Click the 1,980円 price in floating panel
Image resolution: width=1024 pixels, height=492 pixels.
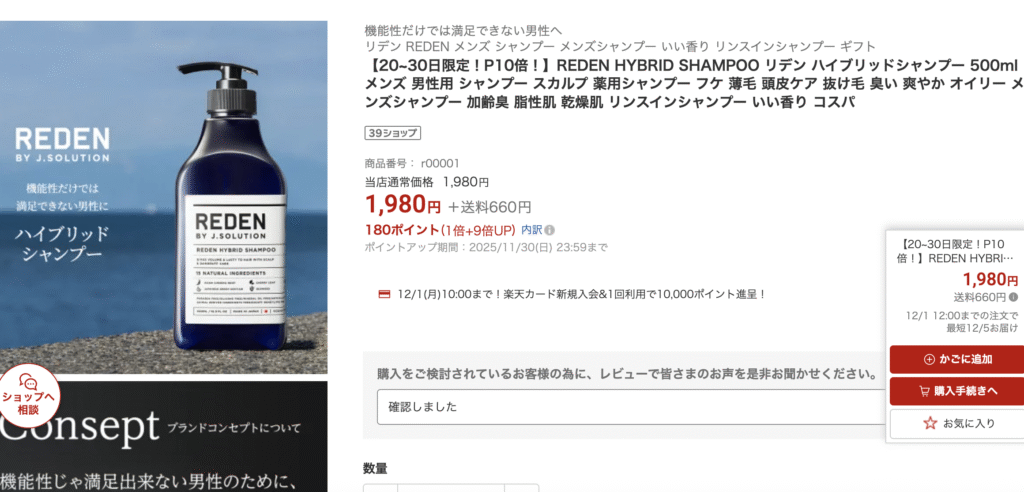click(990, 280)
